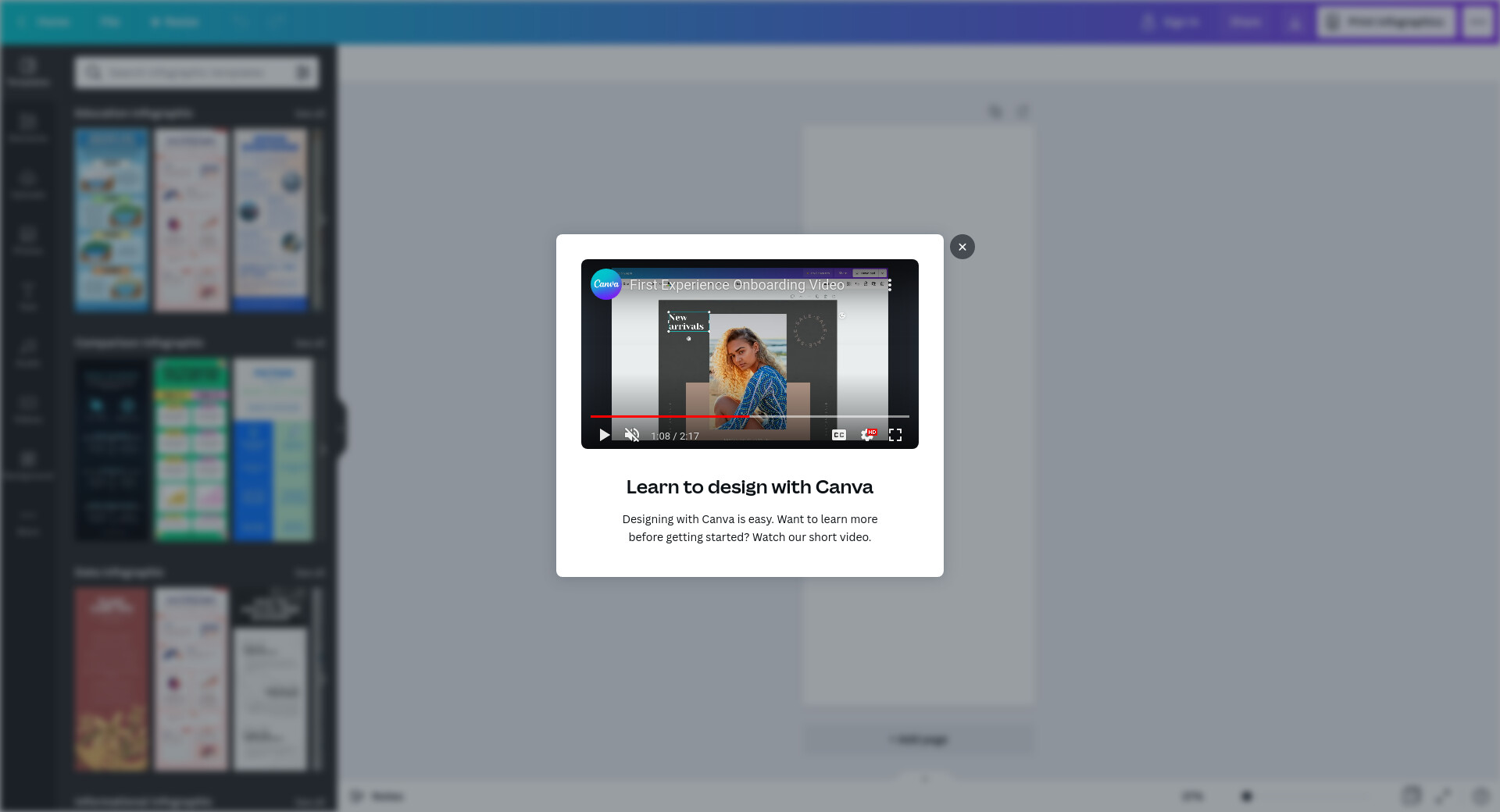Click the video title First Experience Onboarding Video

(x=737, y=285)
